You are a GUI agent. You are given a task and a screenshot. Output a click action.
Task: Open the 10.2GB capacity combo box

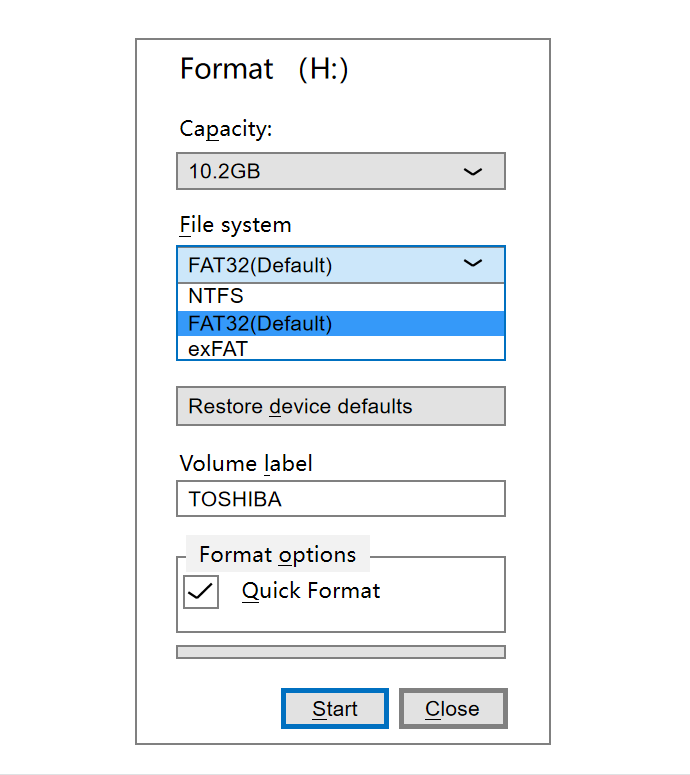tap(341, 171)
